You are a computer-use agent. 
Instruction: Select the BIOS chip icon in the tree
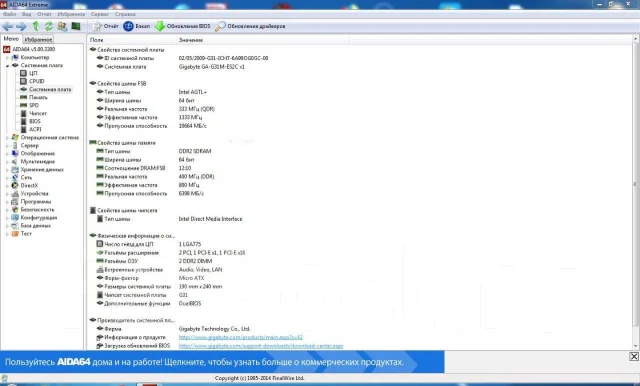click(x=23, y=121)
